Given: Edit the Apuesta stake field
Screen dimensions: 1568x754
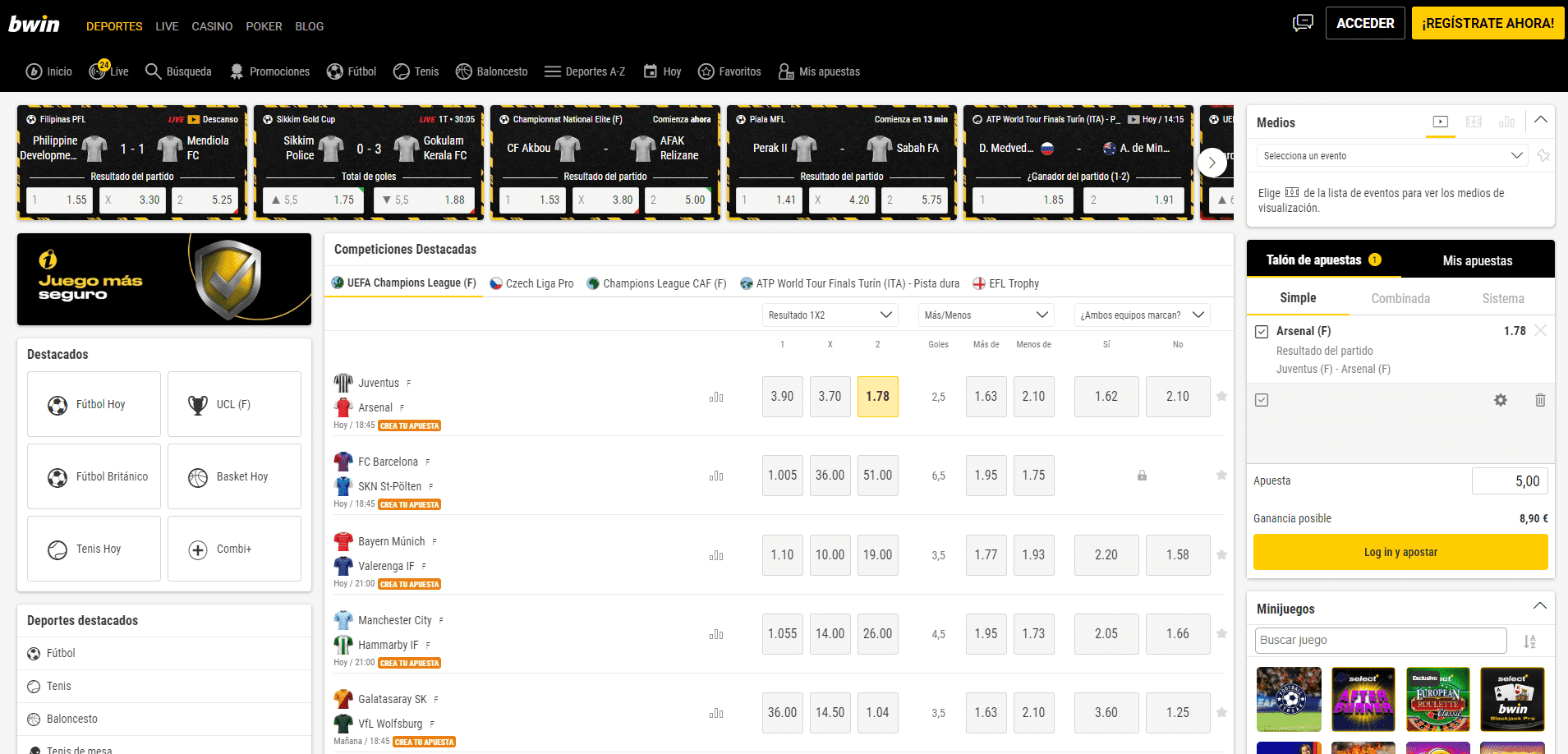Looking at the screenshot, I should click(1510, 481).
